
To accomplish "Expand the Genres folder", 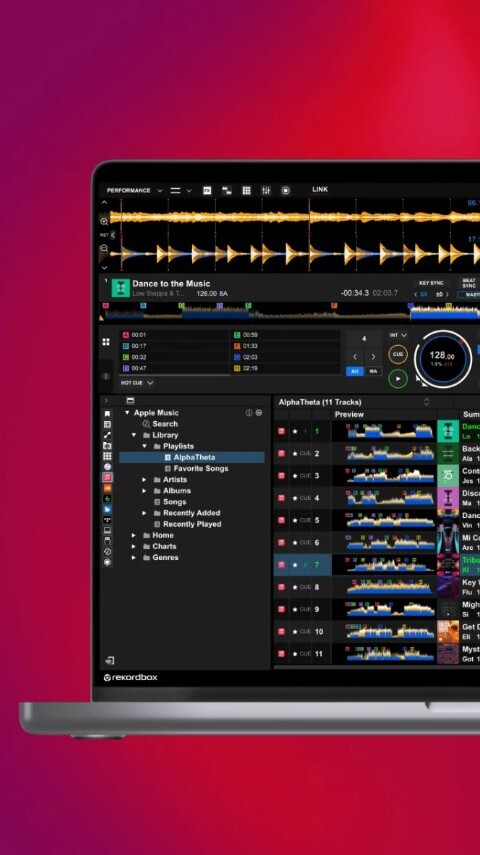I will tap(134, 557).
